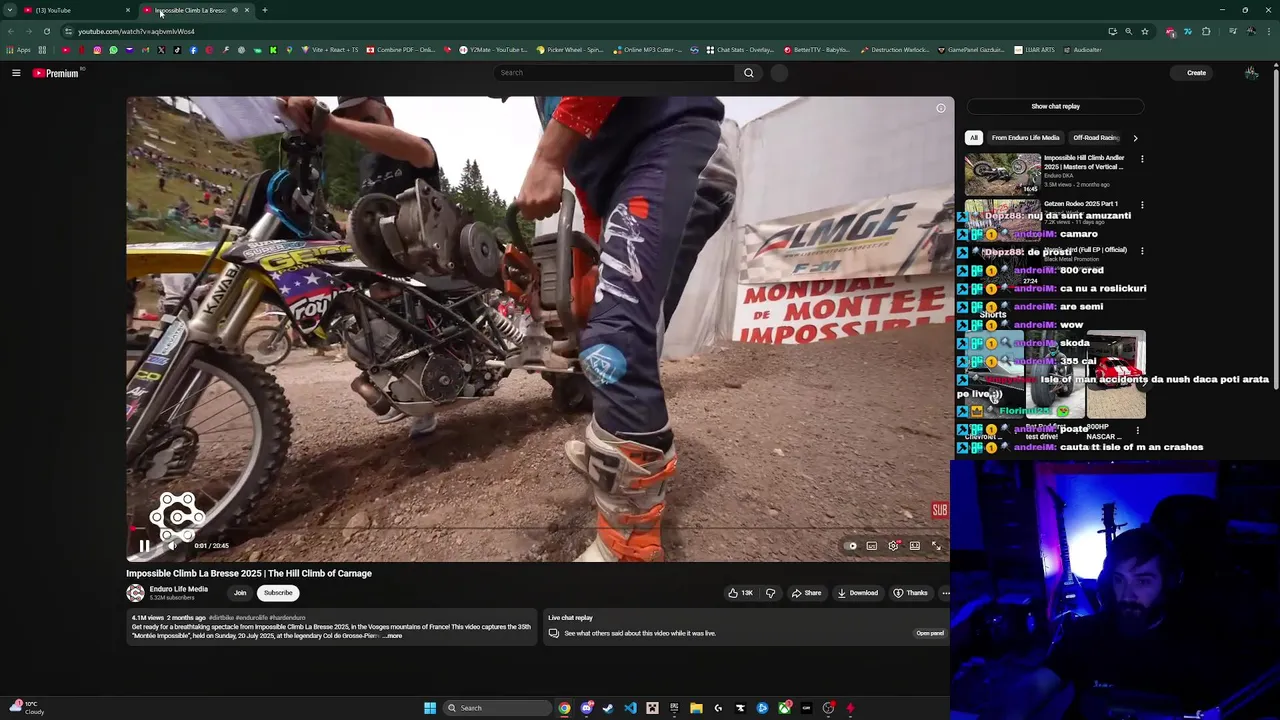Screen dimensions: 1280x720
Task: Like the video with 13K likes
Action: (740, 593)
